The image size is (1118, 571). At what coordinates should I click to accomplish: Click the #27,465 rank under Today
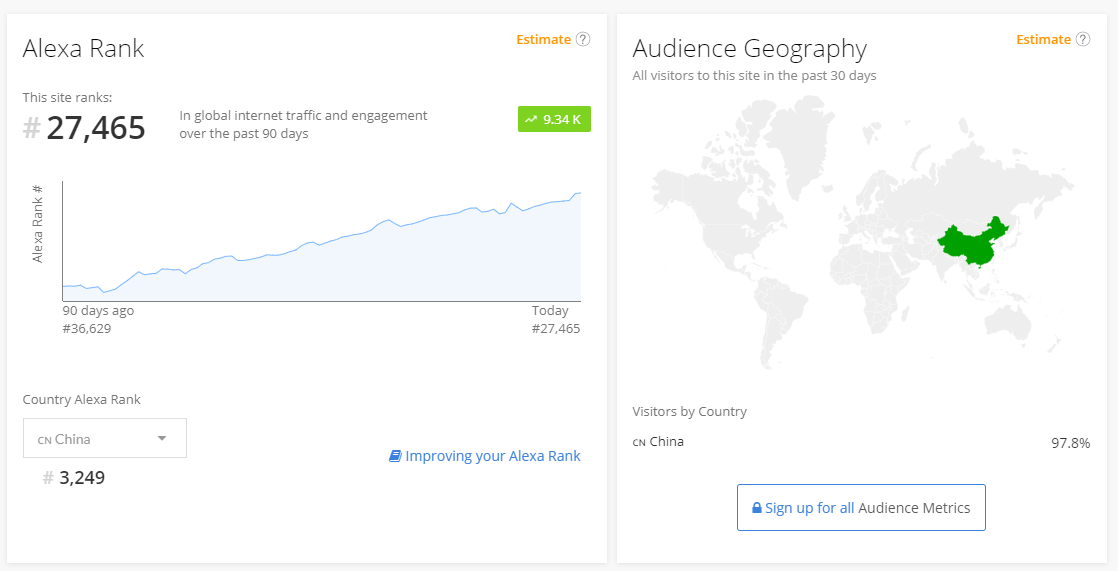[556, 329]
